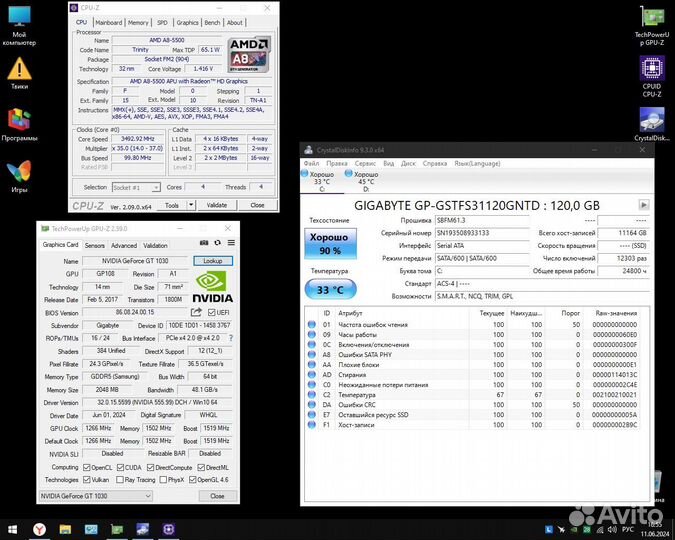Click the BIOS version share/export icon
The width and height of the screenshot is (675, 540).
click(x=196, y=312)
